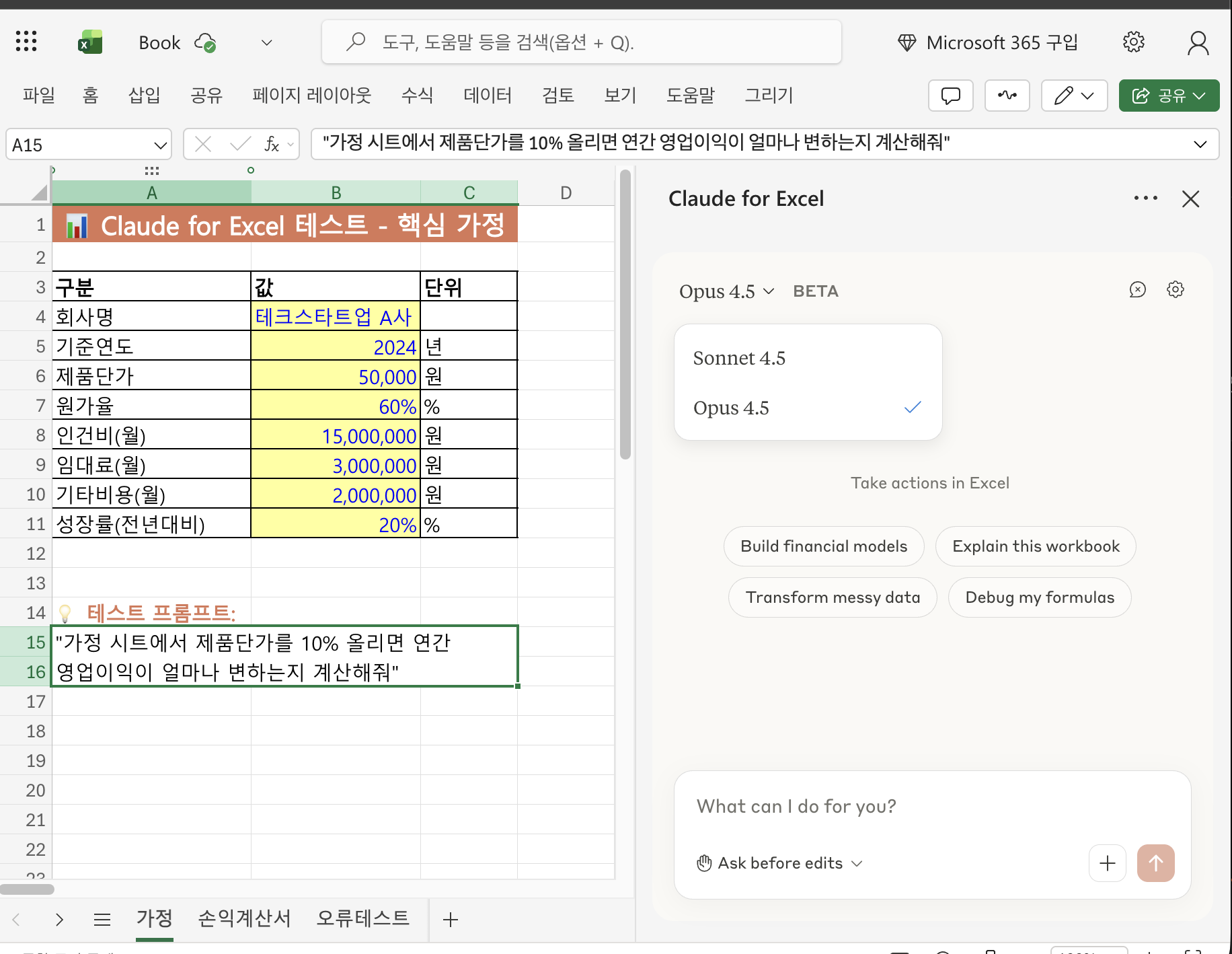Open the 수식 ribbon tab
Screen dimensions: 1232x954
[x=417, y=95]
